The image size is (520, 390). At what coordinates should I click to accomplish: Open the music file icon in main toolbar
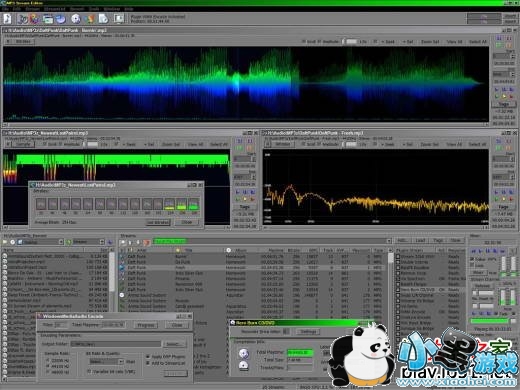[x=8, y=19]
